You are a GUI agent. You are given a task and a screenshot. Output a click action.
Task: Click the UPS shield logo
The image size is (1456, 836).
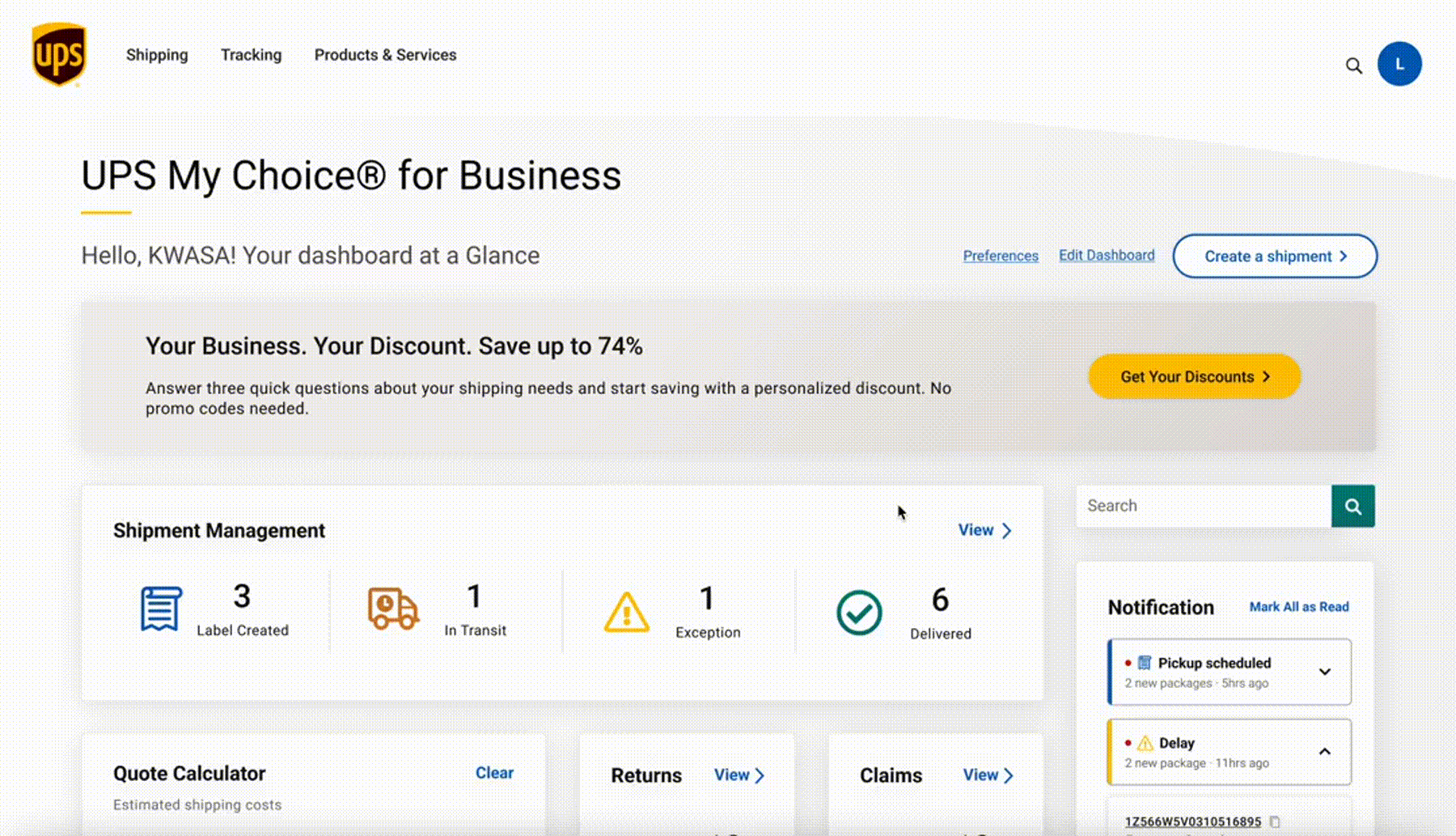tap(59, 54)
